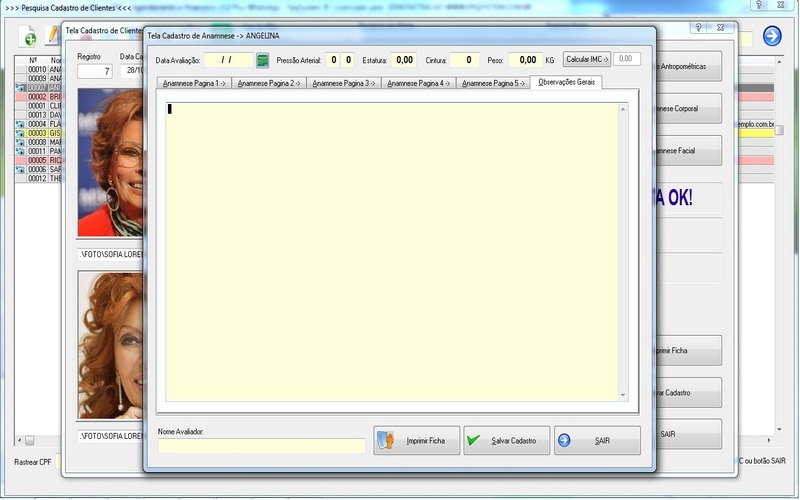
Task: Click Anamnese Facial button in client window
Action: click(x=689, y=151)
